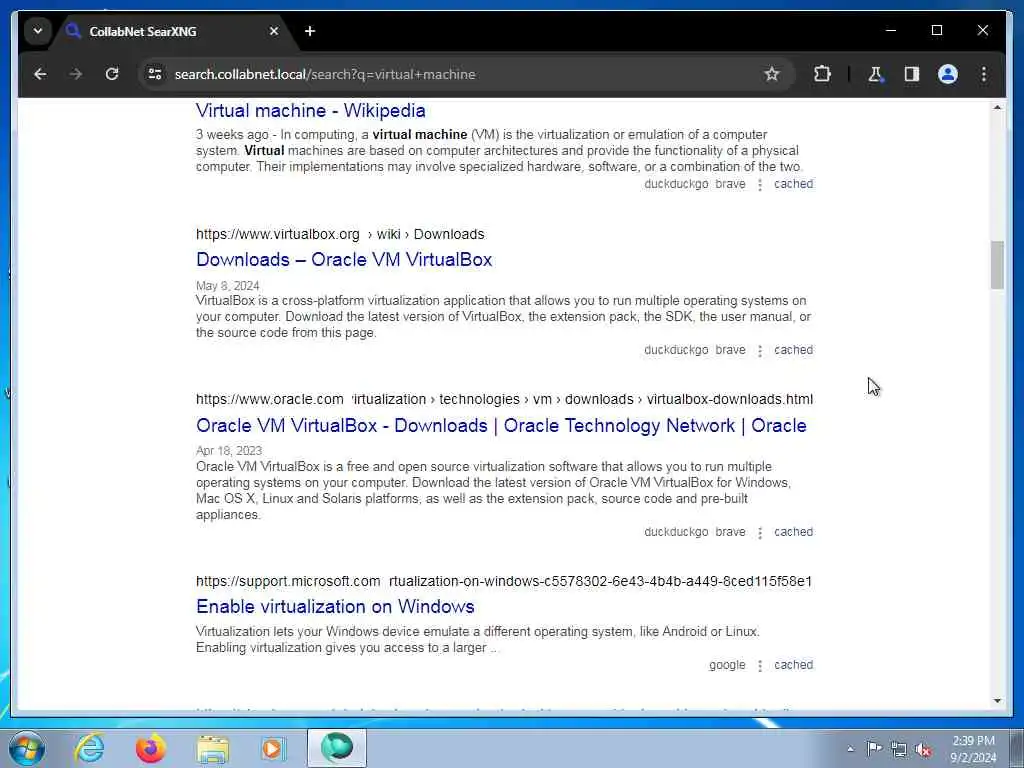Expand options dots on the Wikipedia result
Screen dimensions: 1024x768
coord(760,185)
